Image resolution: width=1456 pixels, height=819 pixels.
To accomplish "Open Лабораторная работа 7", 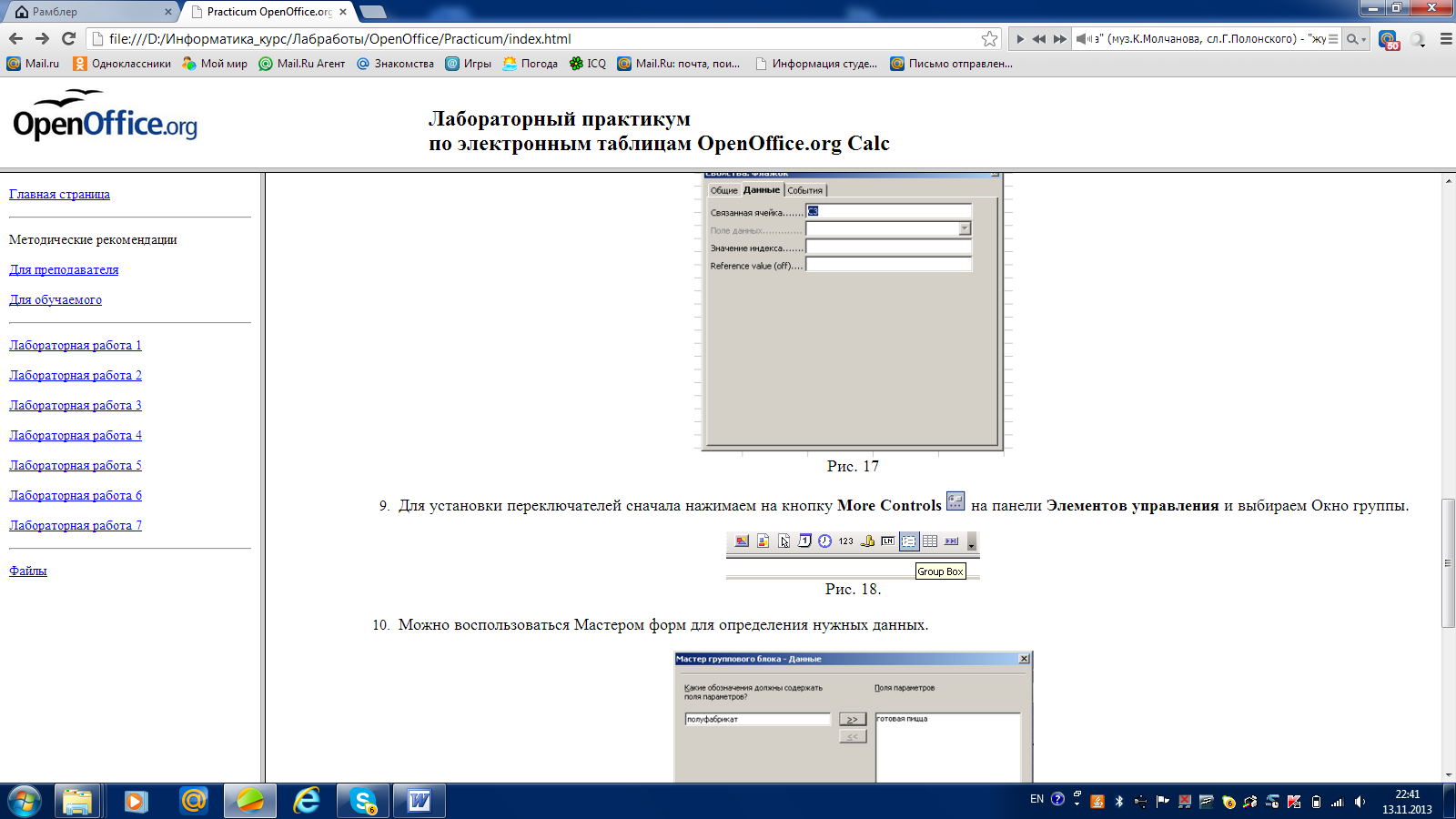I will [76, 525].
